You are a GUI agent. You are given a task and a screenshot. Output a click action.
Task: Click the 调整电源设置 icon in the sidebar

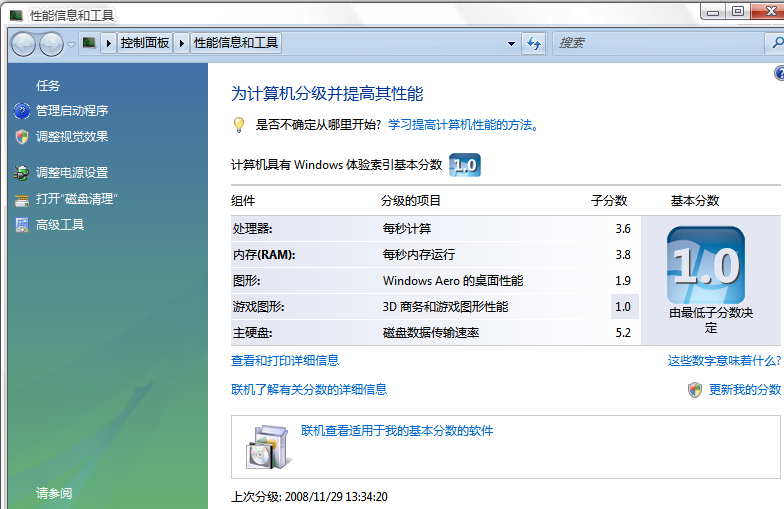point(22,173)
